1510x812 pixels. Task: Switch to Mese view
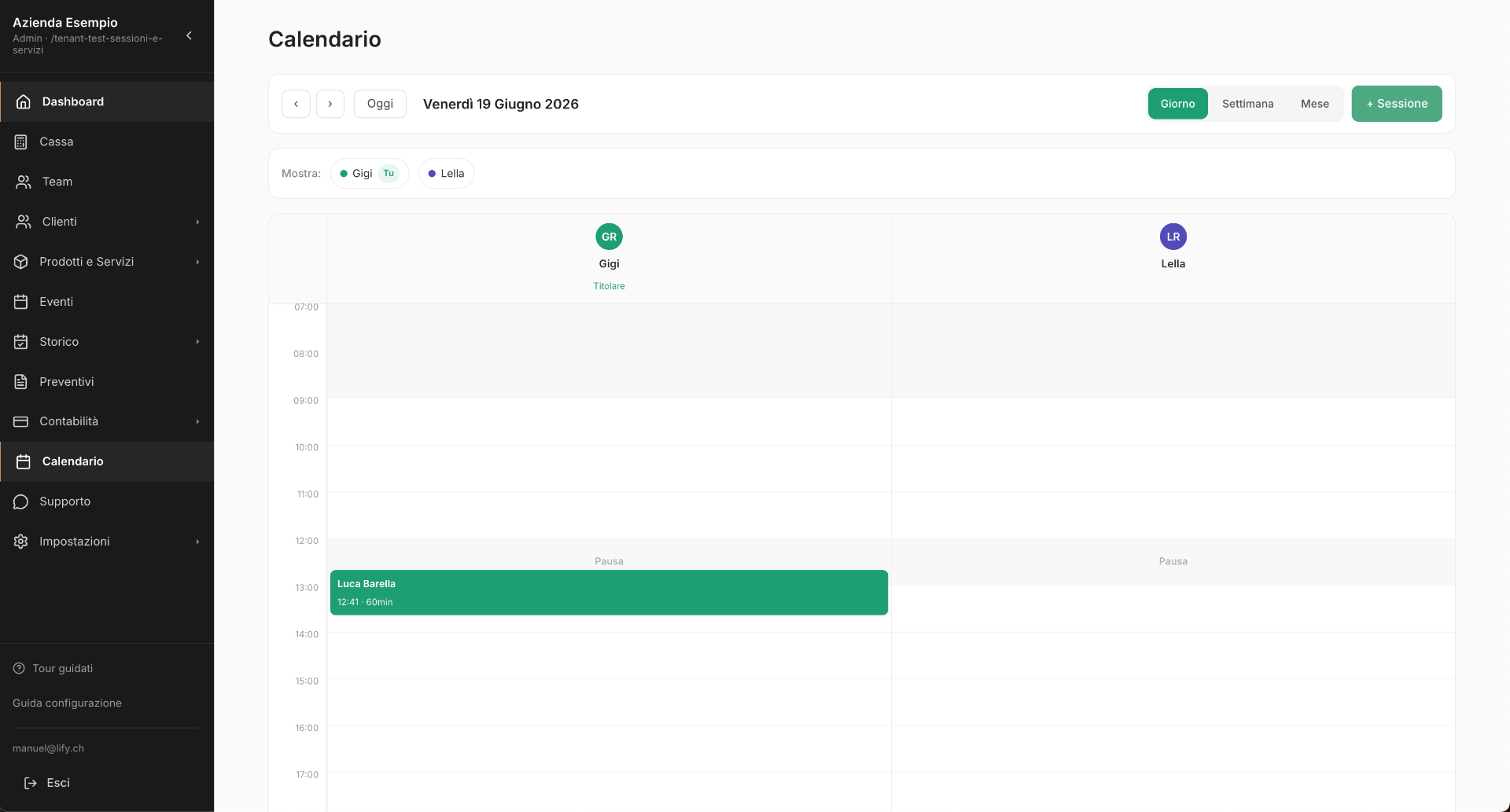[1315, 104]
